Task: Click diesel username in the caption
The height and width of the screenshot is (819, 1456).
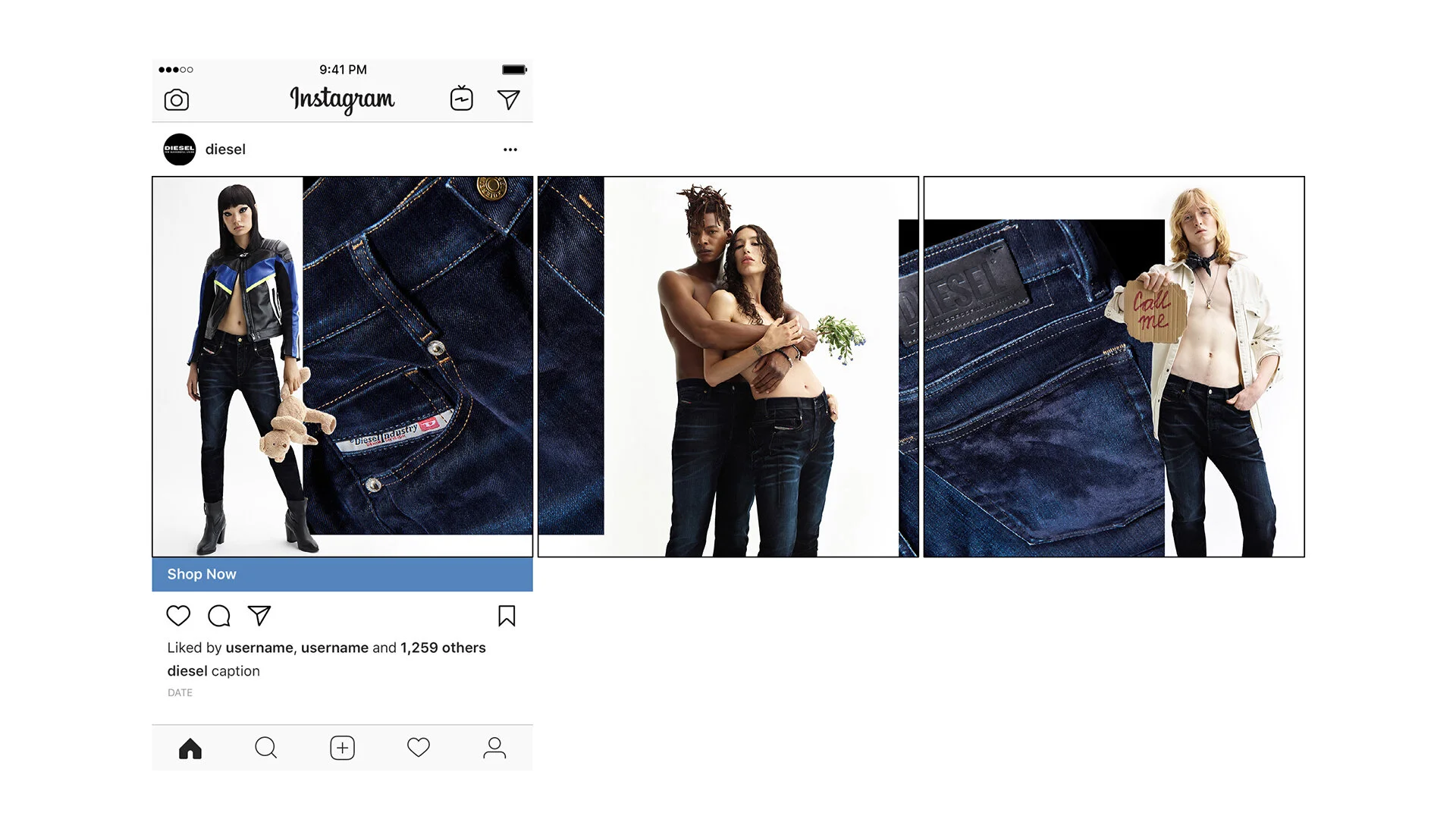Action: click(x=187, y=671)
